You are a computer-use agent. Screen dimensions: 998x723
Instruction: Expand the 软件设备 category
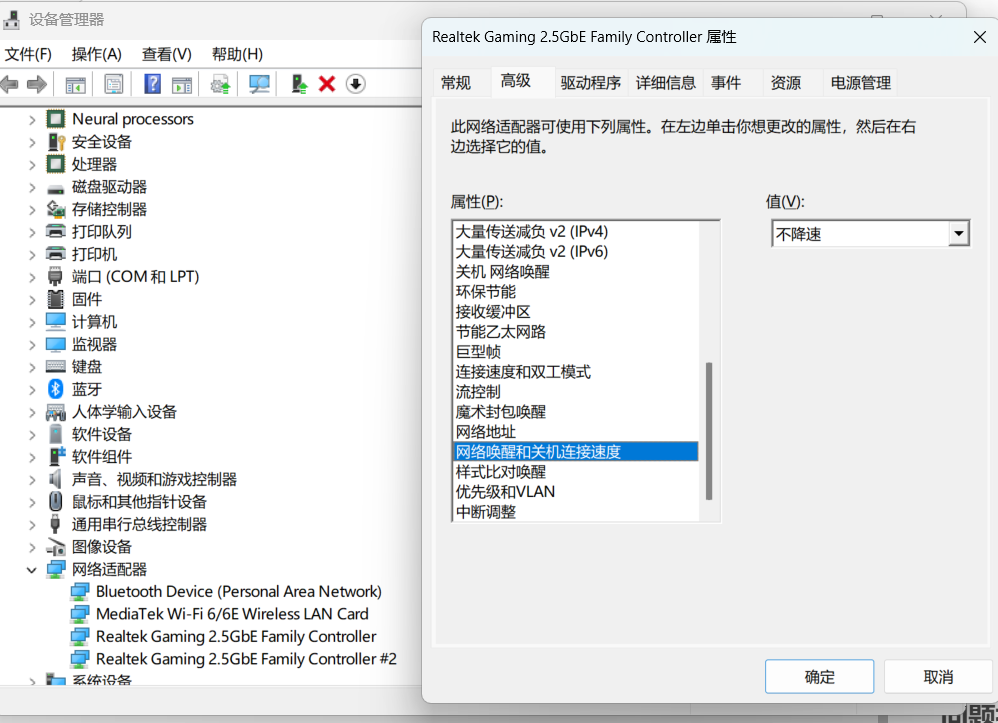32,435
